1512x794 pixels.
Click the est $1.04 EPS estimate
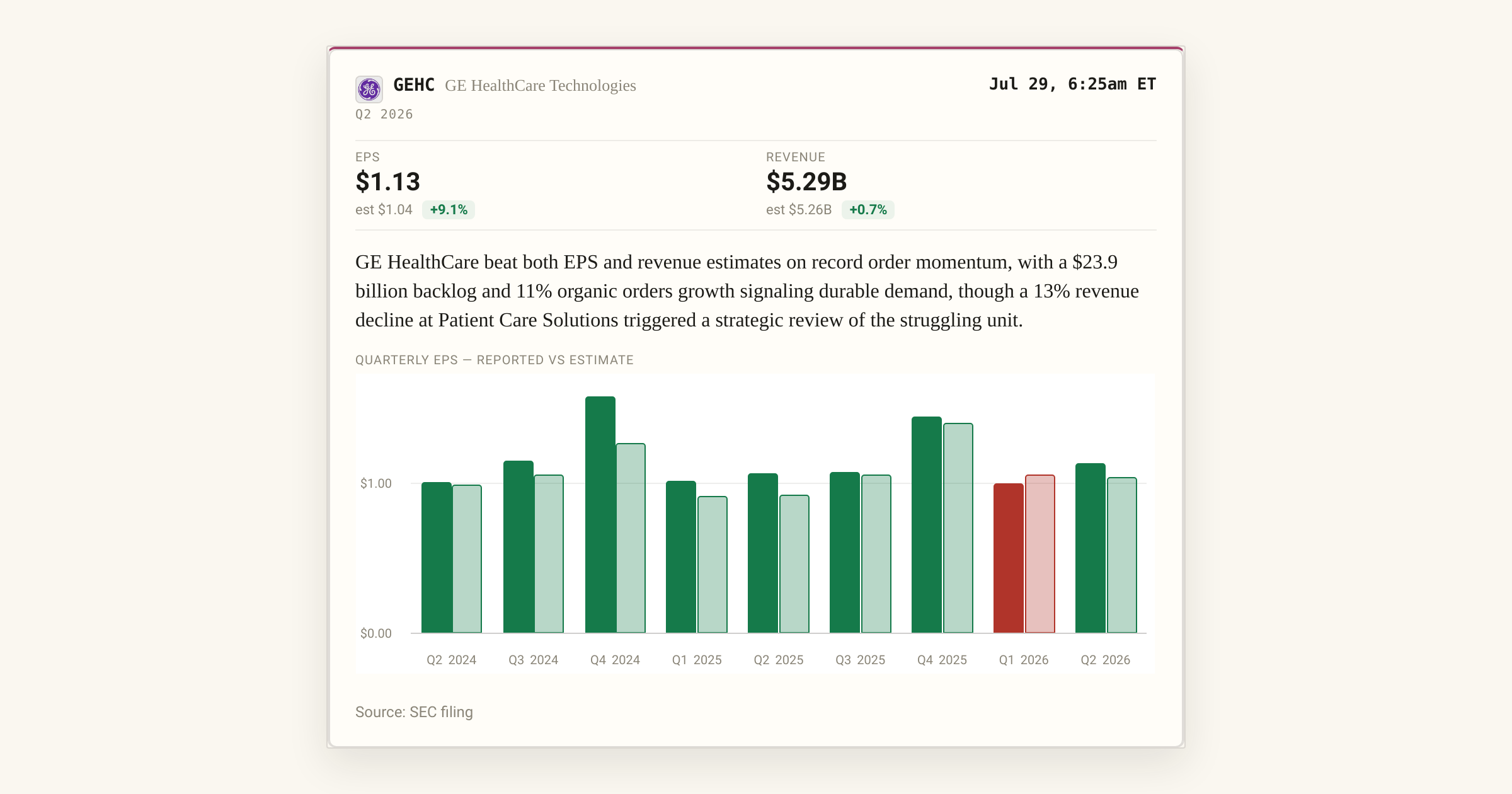coord(384,210)
